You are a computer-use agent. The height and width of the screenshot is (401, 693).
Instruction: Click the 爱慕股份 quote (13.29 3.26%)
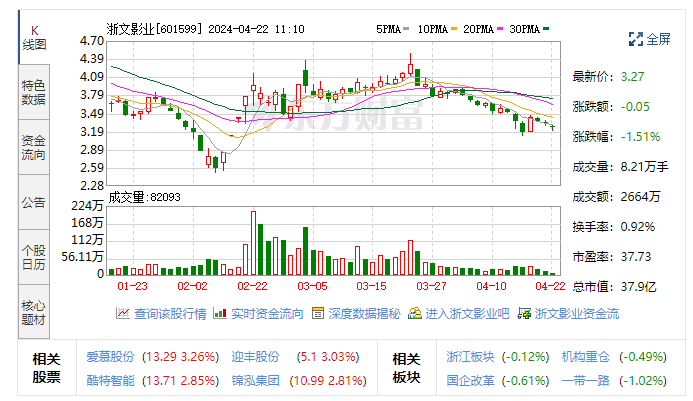point(181,357)
